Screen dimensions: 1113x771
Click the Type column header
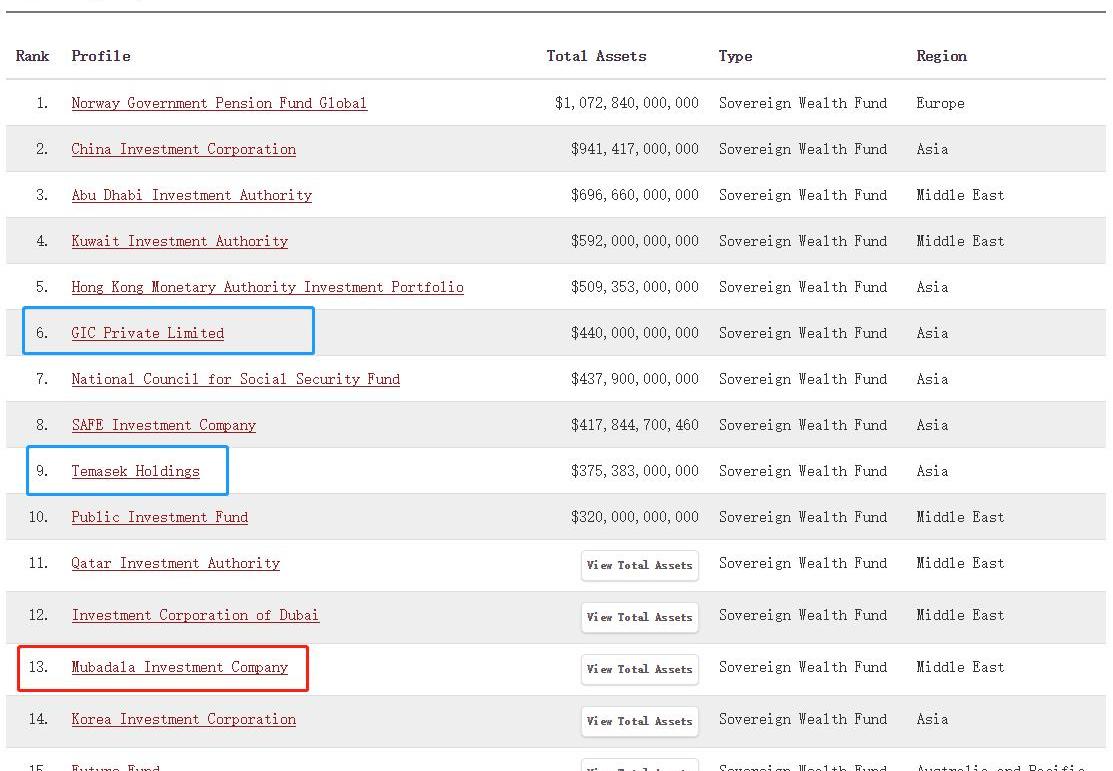pyautogui.click(x=735, y=56)
